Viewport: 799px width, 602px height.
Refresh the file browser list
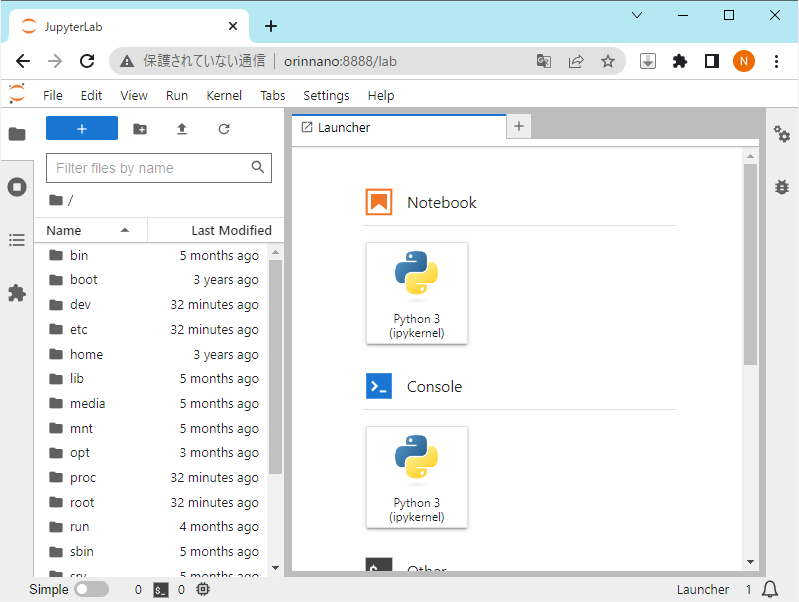coord(224,129)
